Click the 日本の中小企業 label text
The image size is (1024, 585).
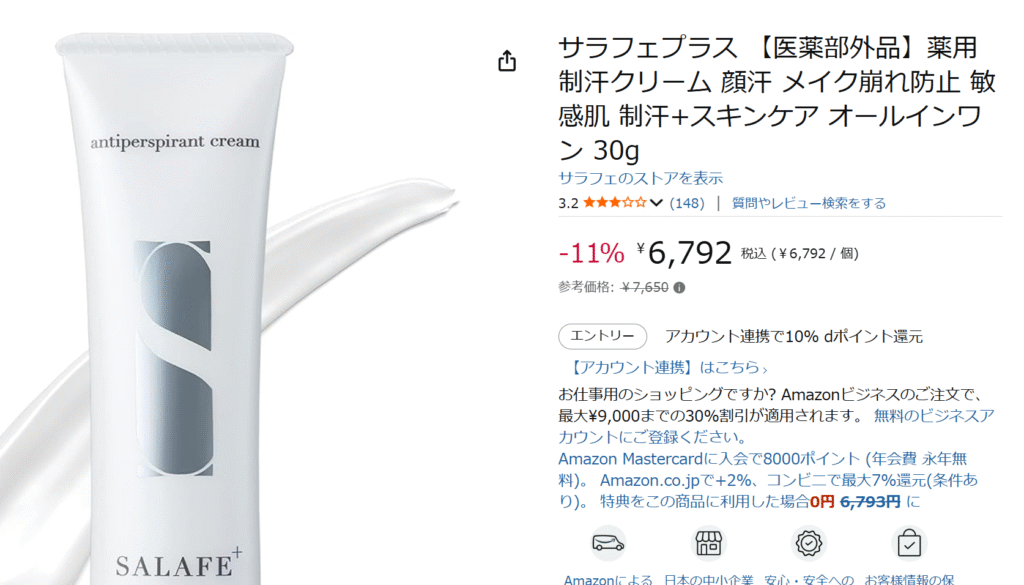[709, 578]
